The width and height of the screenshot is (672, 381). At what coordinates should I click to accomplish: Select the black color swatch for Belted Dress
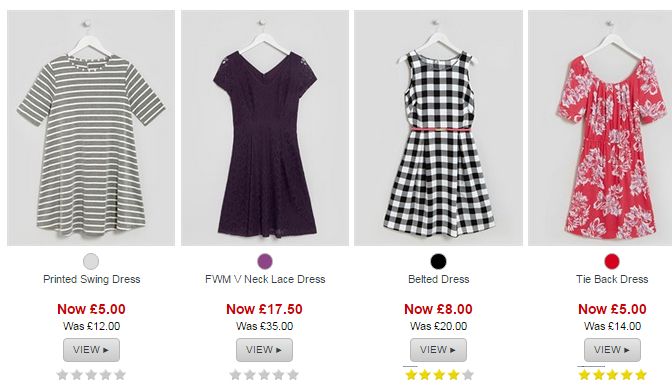click(x=438, y=261)
